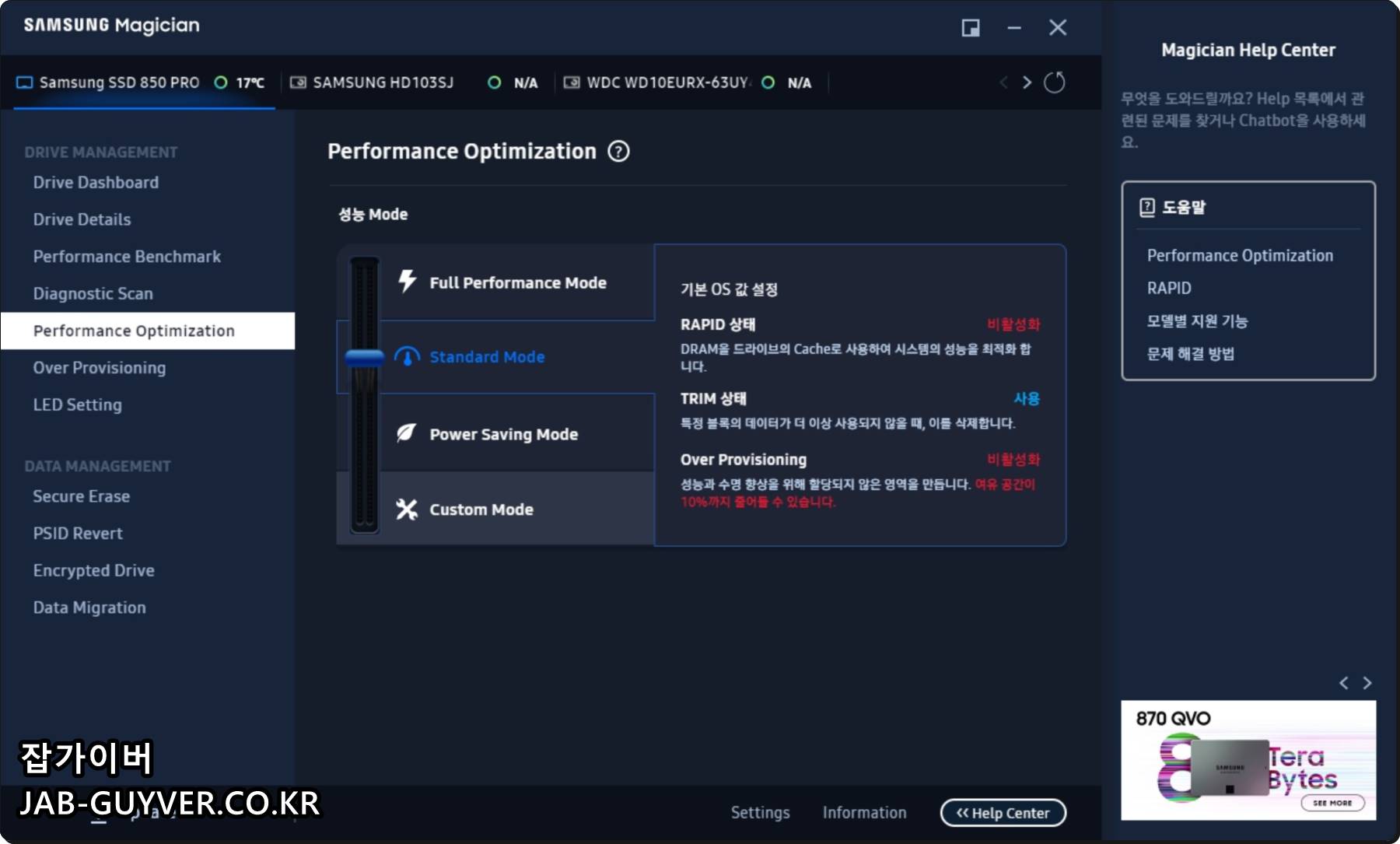
Task: Open Data Migration
Action: coord(89,608)
